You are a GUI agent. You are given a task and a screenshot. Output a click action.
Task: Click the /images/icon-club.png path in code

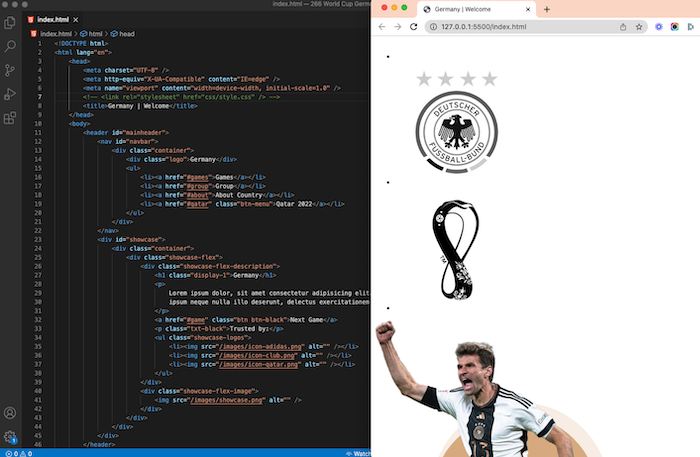pyautogui.click(x=258, y=356)
